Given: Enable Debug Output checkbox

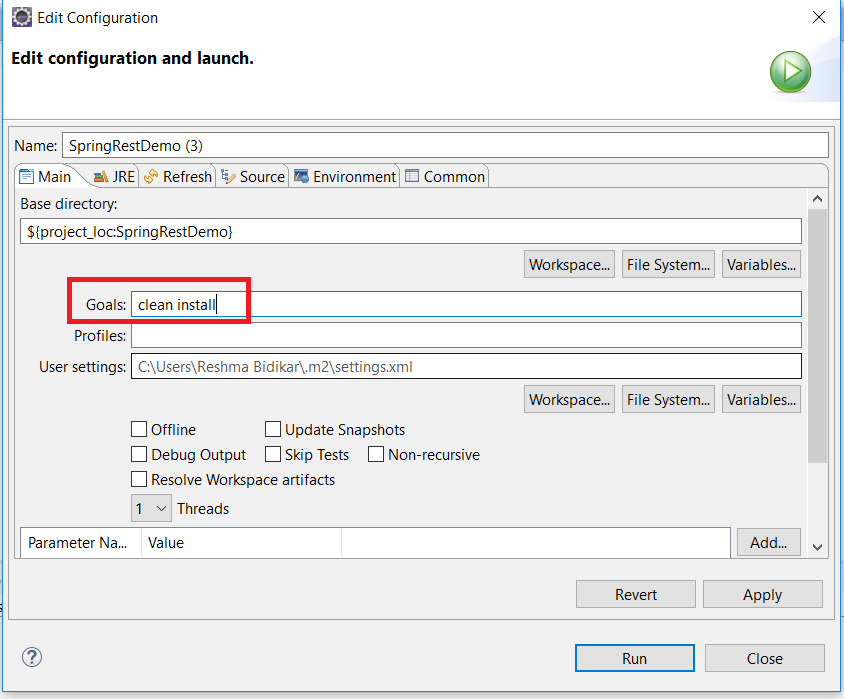Looking at the screenshot, I should 139,454.
